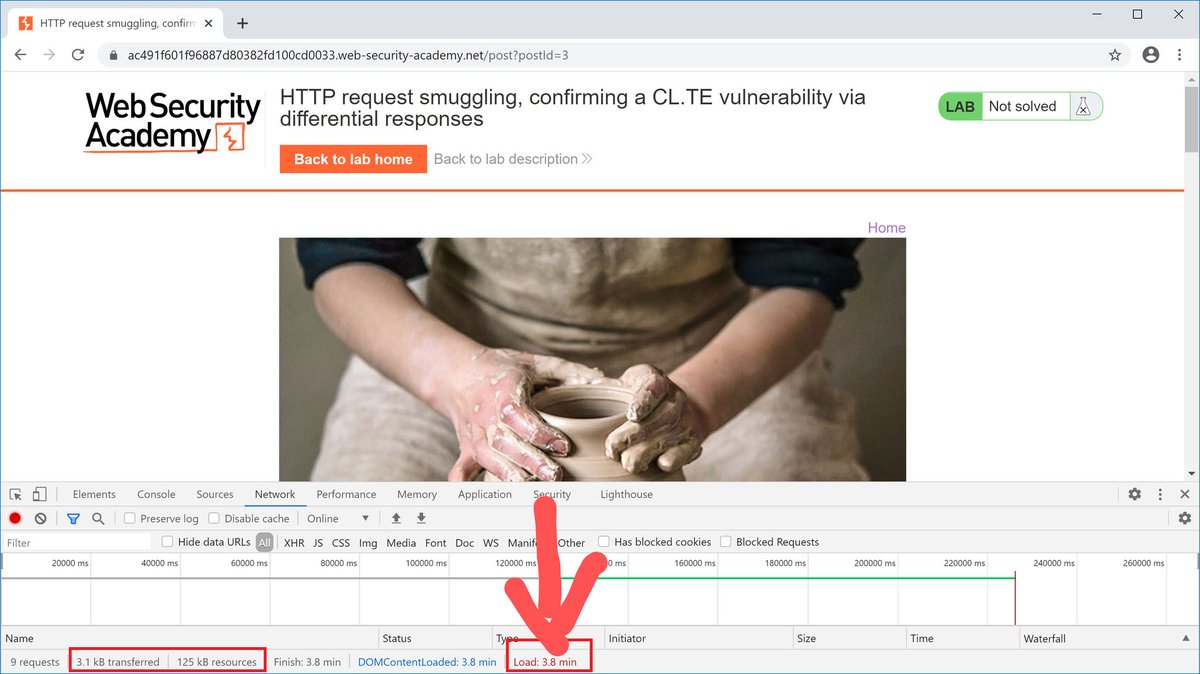Switch to the Elements tab
1200x674 pixels.
click(x=94, y=494)
